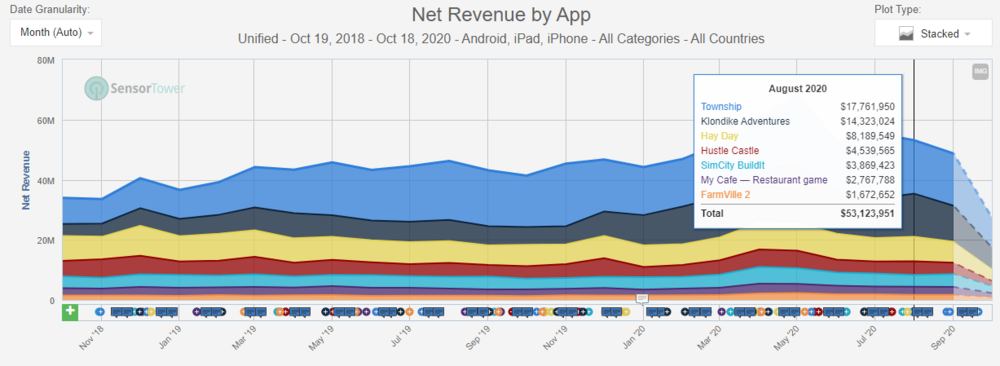Click the IMG export image icon
Viewport: 1000px width, 366px height.
point(980,71)
